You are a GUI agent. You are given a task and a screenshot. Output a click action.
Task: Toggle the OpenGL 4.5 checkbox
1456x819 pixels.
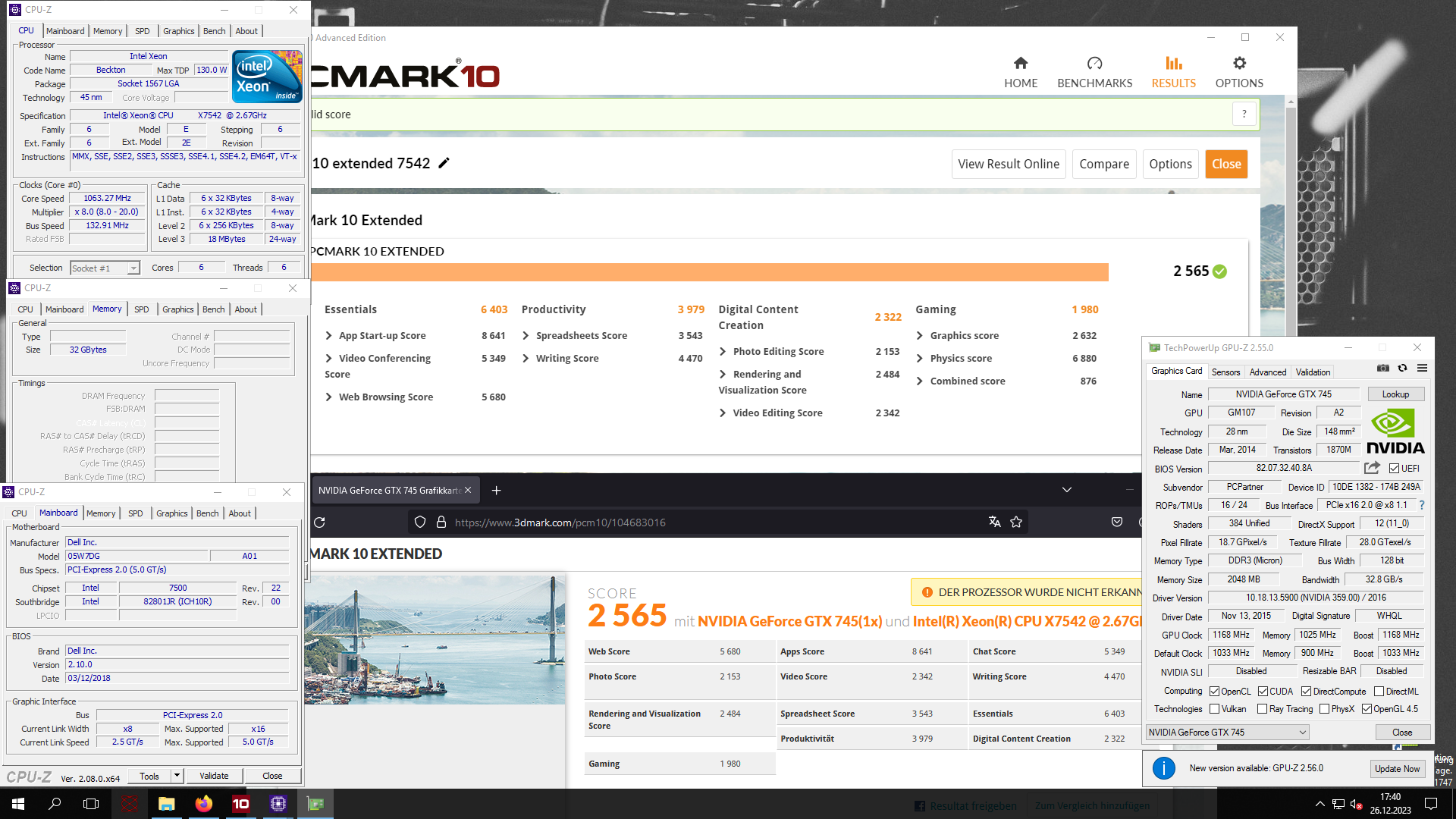tap(1367, 709)
